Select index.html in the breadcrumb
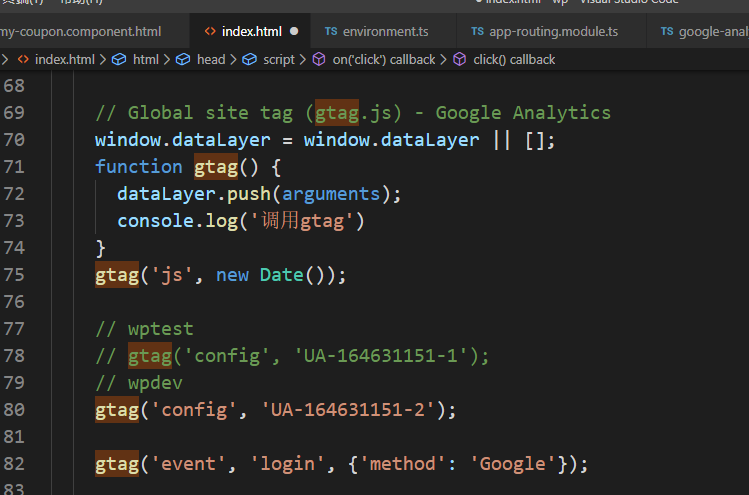This screenshot has height=495, width=749. tap(64, 60)
